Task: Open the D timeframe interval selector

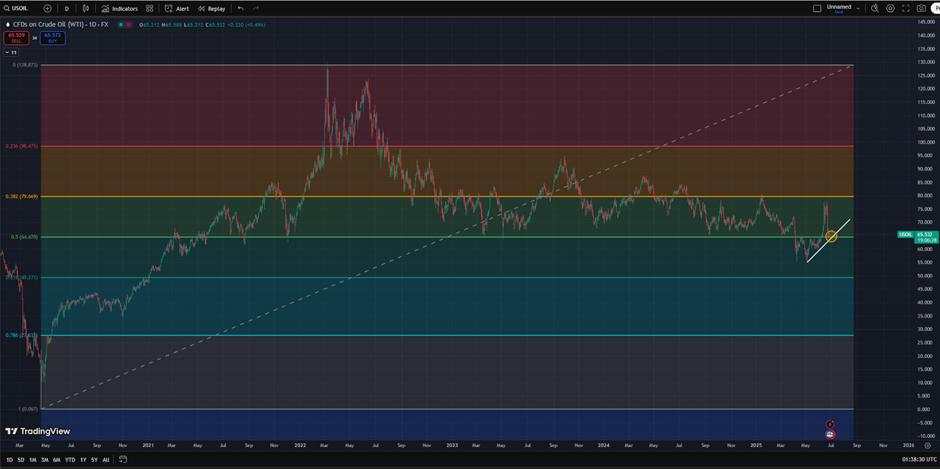Action: click(67, 8)
